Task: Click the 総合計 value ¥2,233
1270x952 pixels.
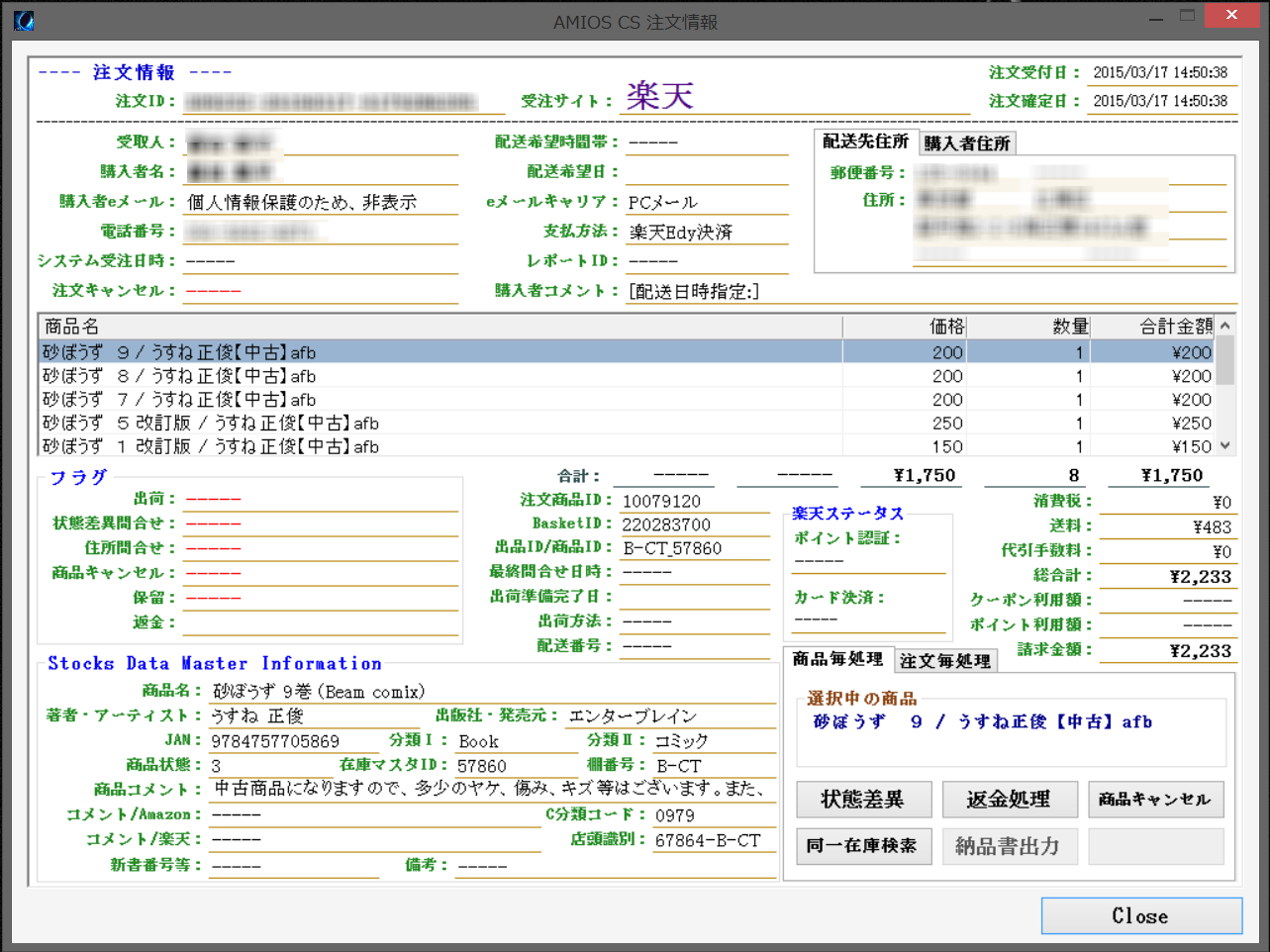Action: point(1166,577)
